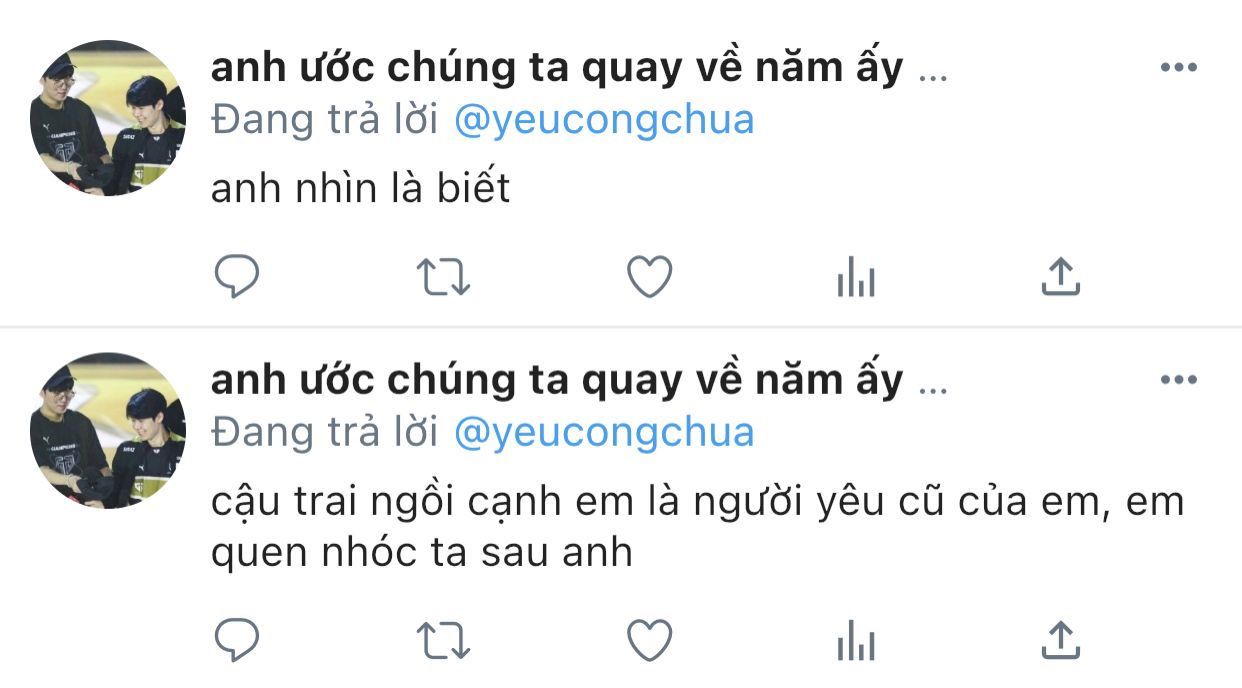
Task: Retweet the 'anh nhìn là biết' tweet
Action: click(442, 277)
